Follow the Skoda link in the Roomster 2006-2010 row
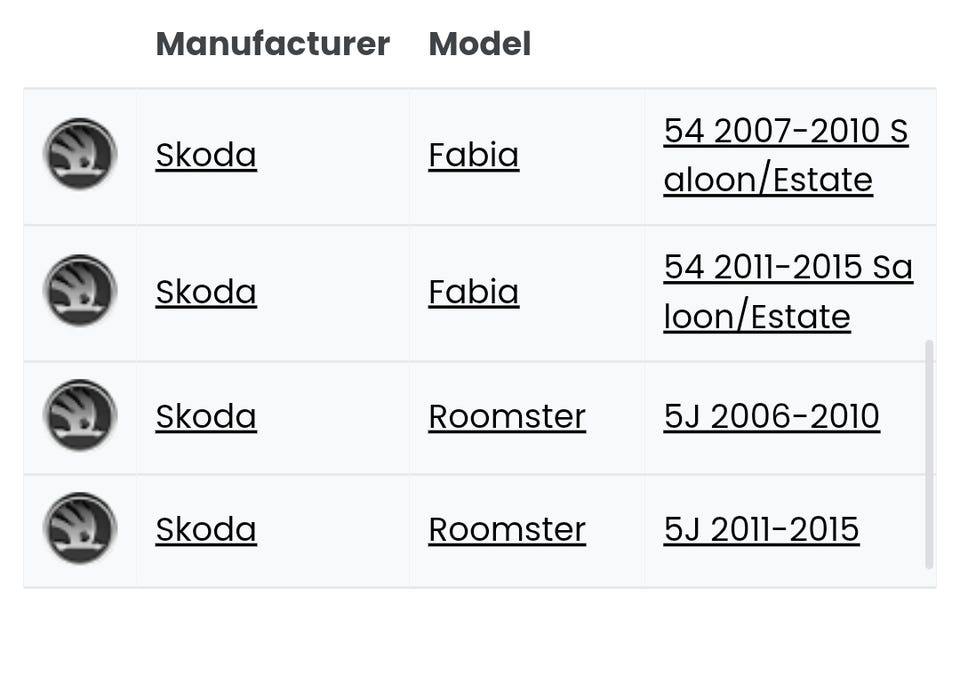This screenshot has width=960, height=676. point(206,417)
